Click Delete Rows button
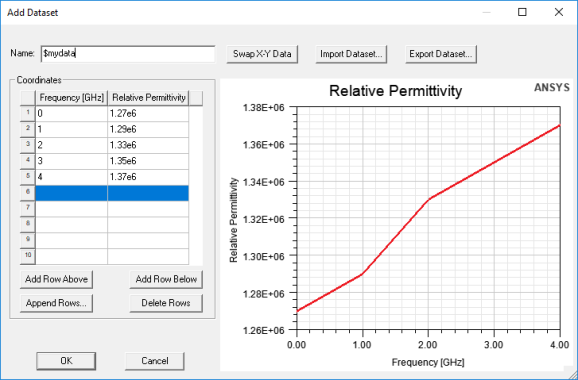This screenshot has width=578, height=380. click(x=166, y=303)
